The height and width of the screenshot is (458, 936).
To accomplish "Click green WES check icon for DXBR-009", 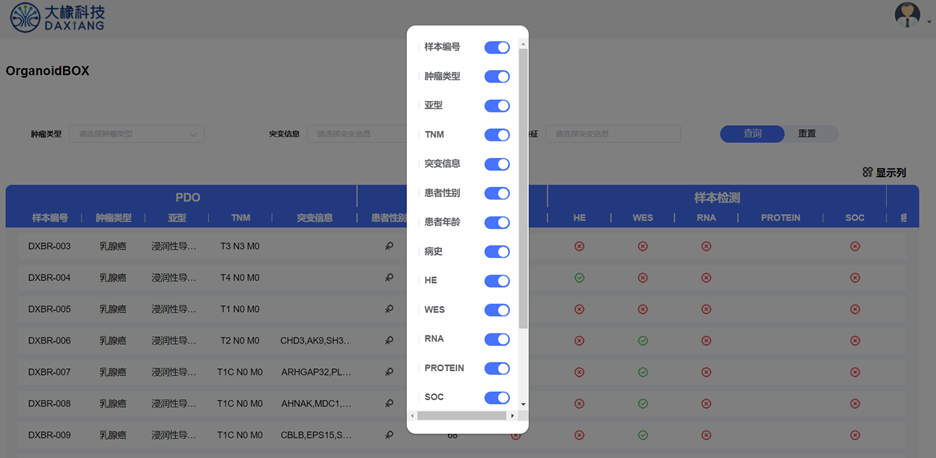I will click(642, 435).
